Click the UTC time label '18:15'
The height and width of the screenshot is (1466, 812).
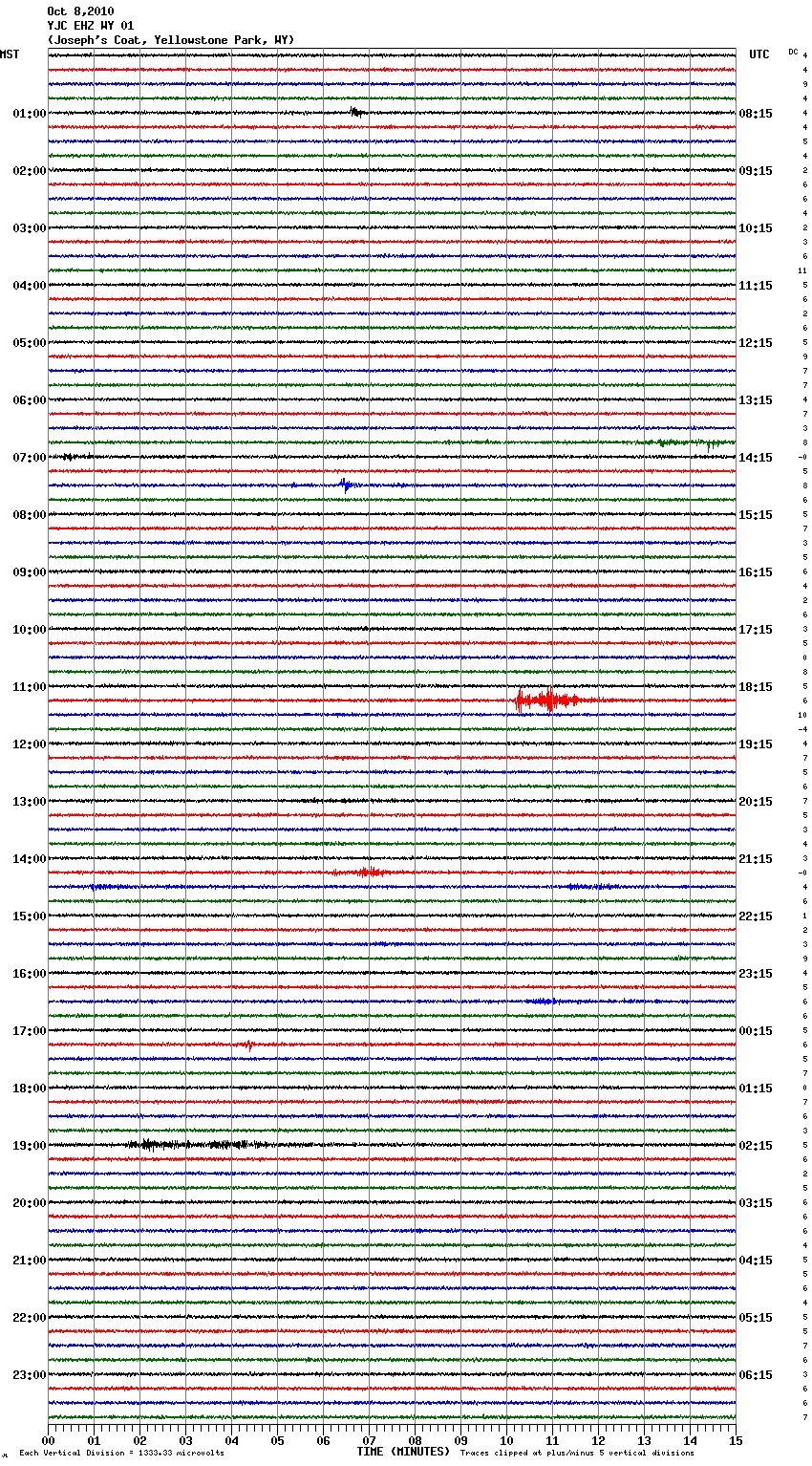756,687
